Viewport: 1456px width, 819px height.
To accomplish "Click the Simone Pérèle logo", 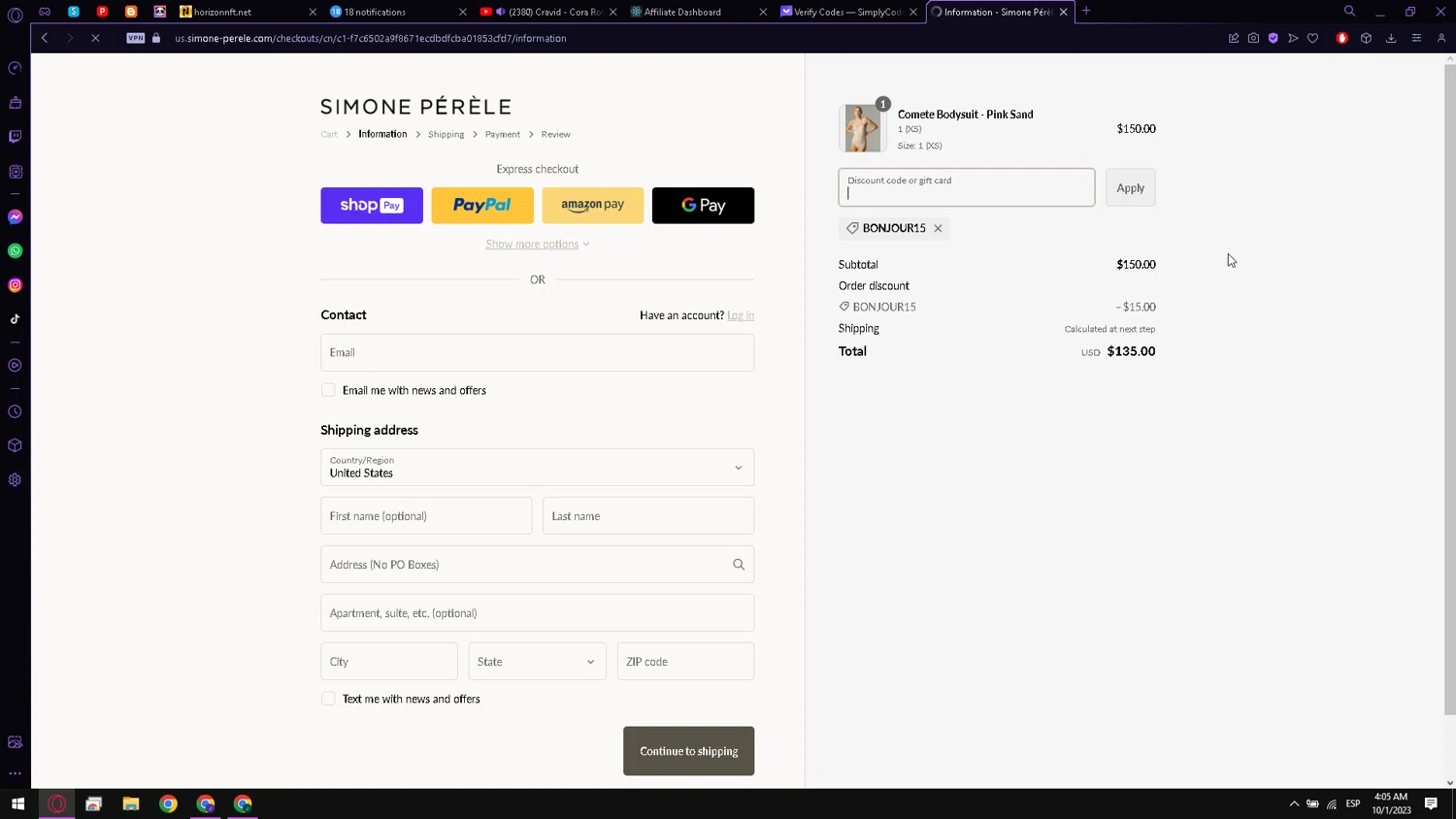I will pyautogui.click(x=415, y=107).
